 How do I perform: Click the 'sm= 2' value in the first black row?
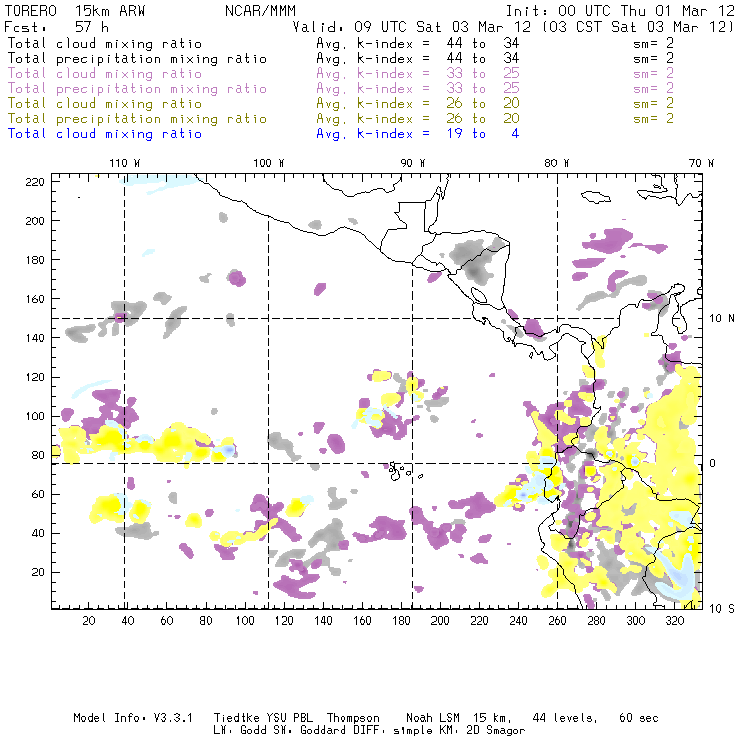point(653,44)
